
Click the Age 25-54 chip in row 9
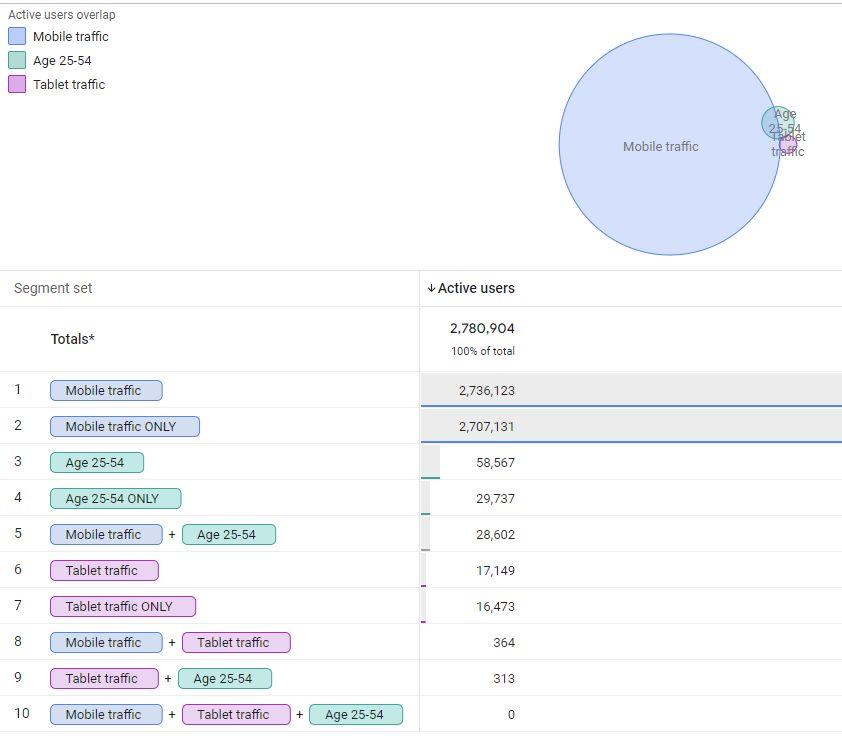click(x=225, y=678)
